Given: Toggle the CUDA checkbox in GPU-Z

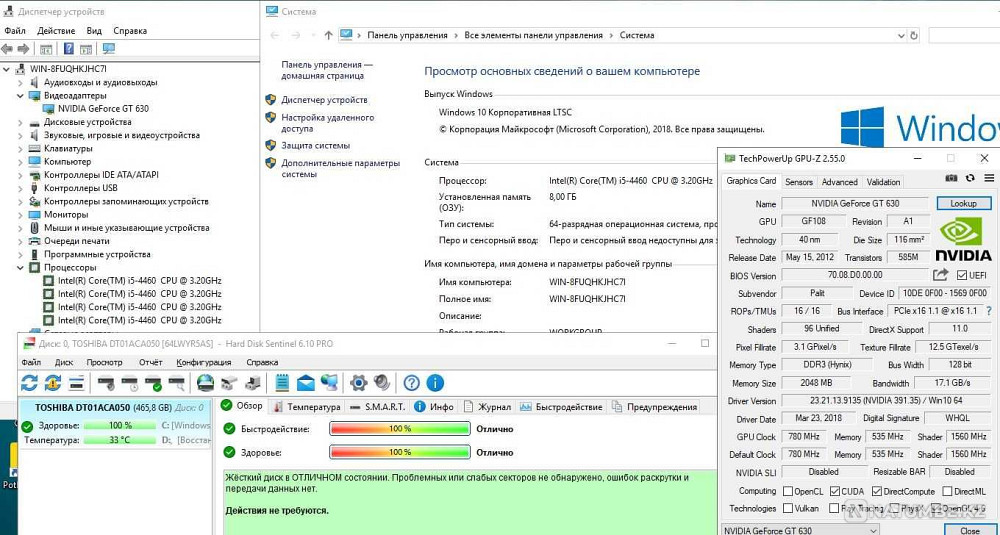Looking at the screenshot, I should click(835, 492).
